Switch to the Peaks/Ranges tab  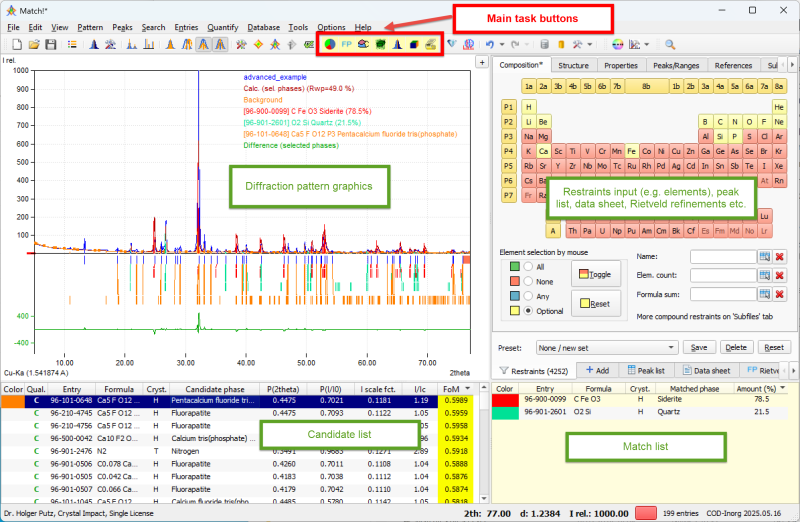point(678,65)
